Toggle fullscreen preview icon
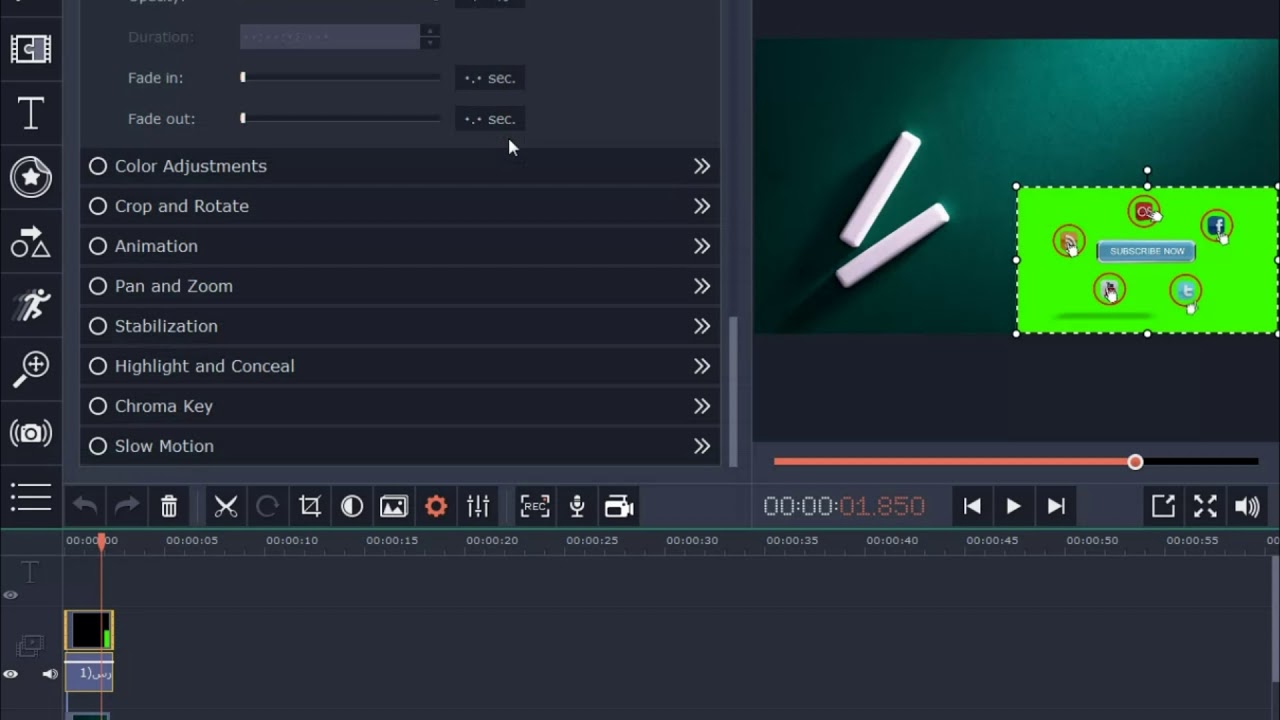This screenshot has width=1280, height=720. pyautogui.click(x=1205, y=507)
